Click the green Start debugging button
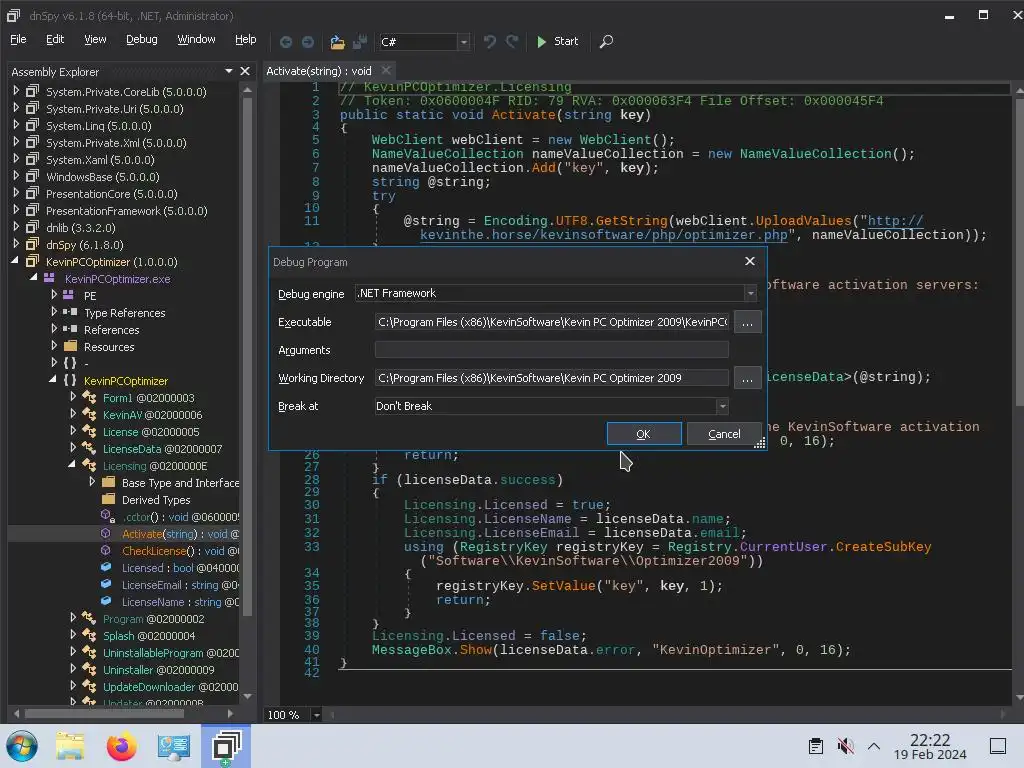Screen dimensions: 1024x768 [x=557, y=41]
